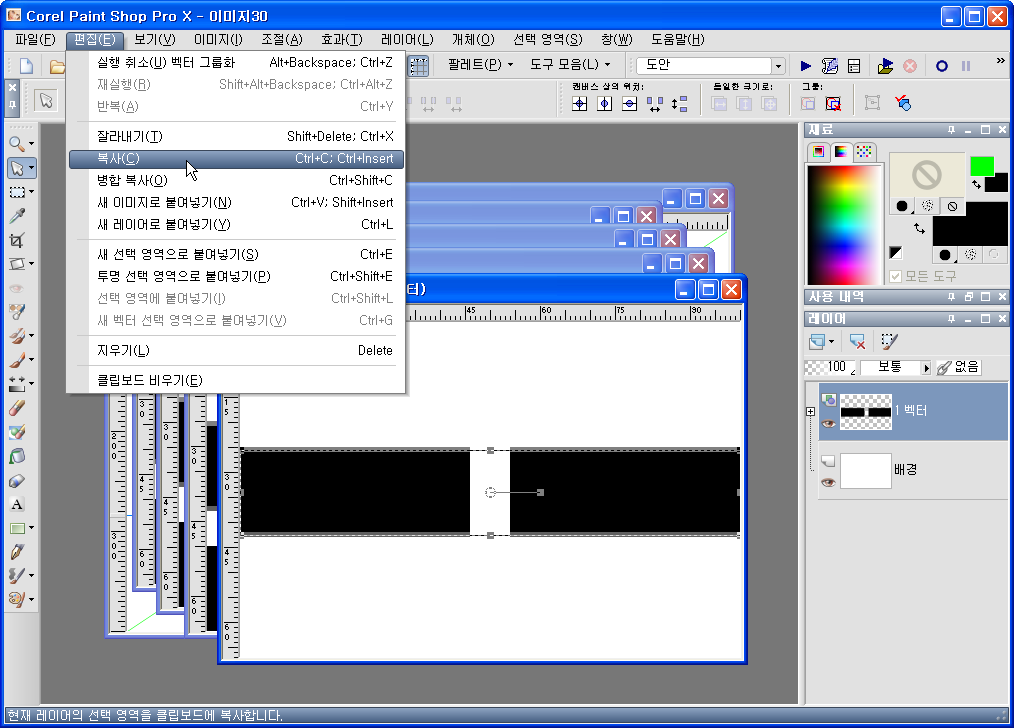The width and height of the screenshot is (1014, 728).
Task: Toggle visibility eye of 벡터 layer
Action: pyautogui.click(x=828, y=424)
